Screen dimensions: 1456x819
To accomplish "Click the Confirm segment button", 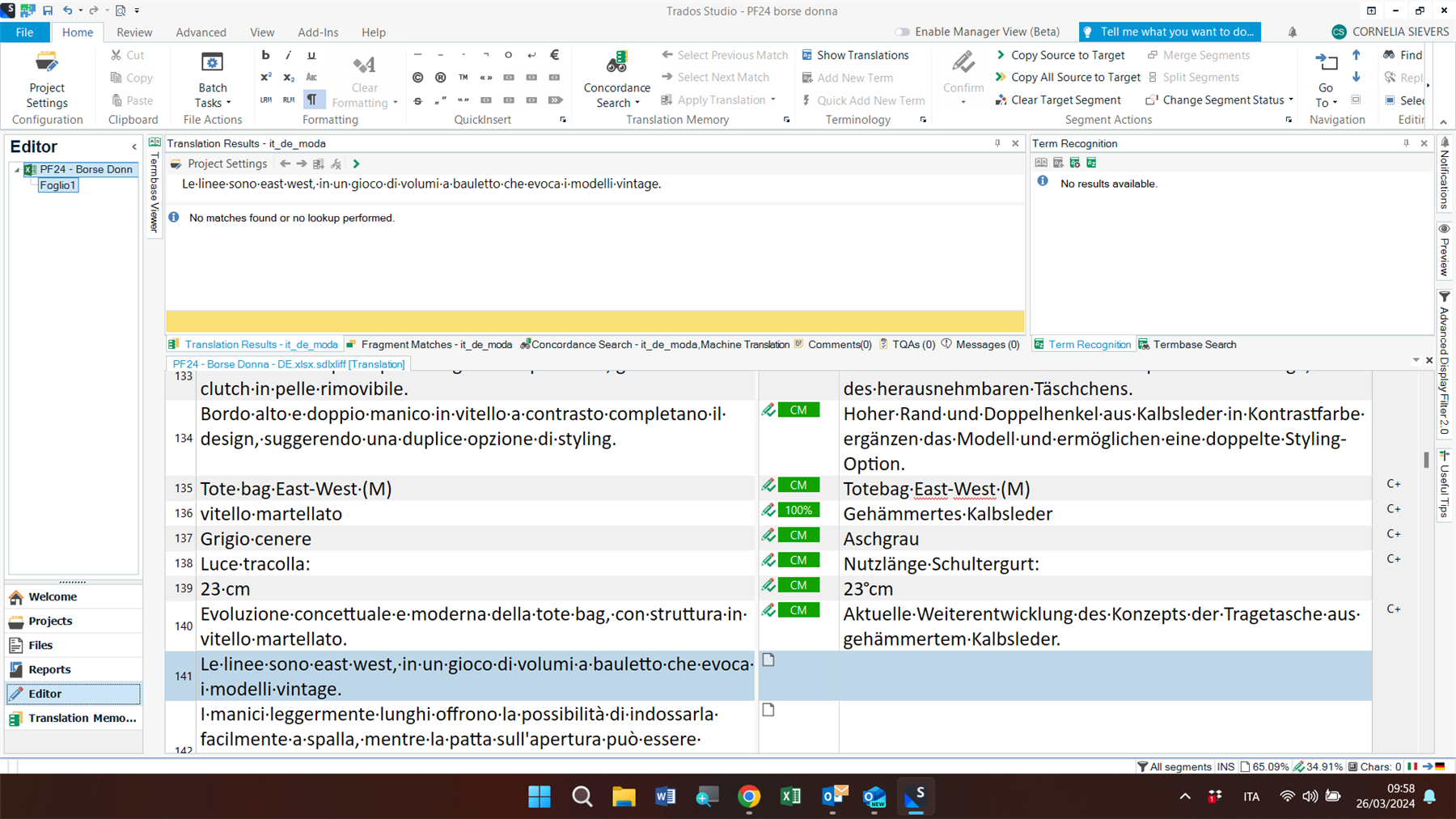I will (963, 71).
